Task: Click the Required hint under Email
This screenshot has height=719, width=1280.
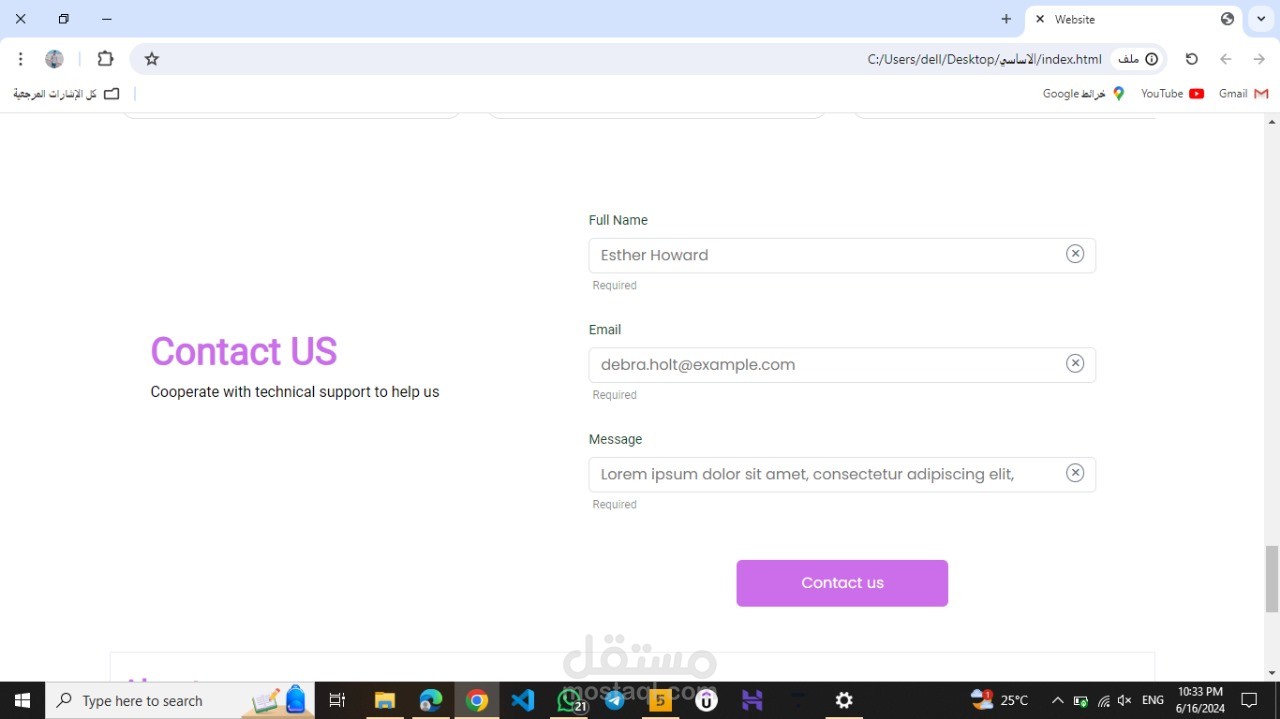Action: 614,395
